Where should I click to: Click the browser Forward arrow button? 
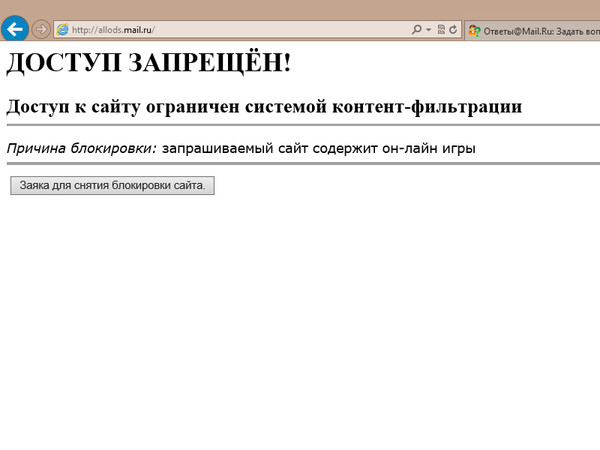pyautogui.click(x=41, y=29)
